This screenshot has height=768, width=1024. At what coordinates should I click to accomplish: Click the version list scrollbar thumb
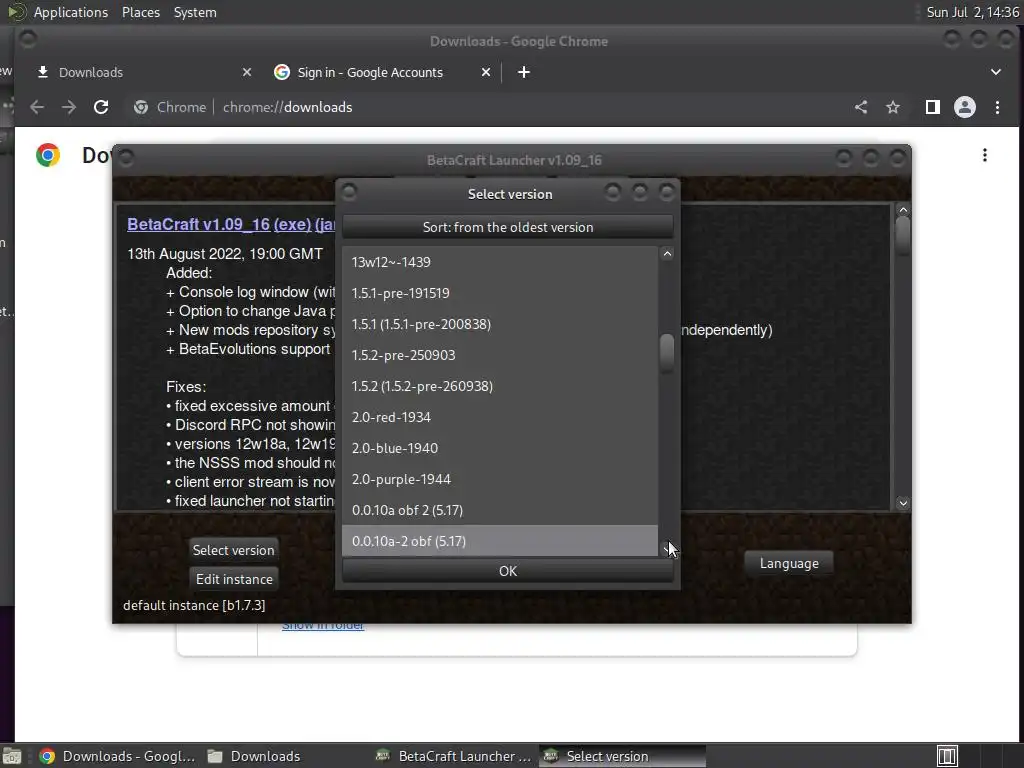pyautogui.click(x=667, y=353)
